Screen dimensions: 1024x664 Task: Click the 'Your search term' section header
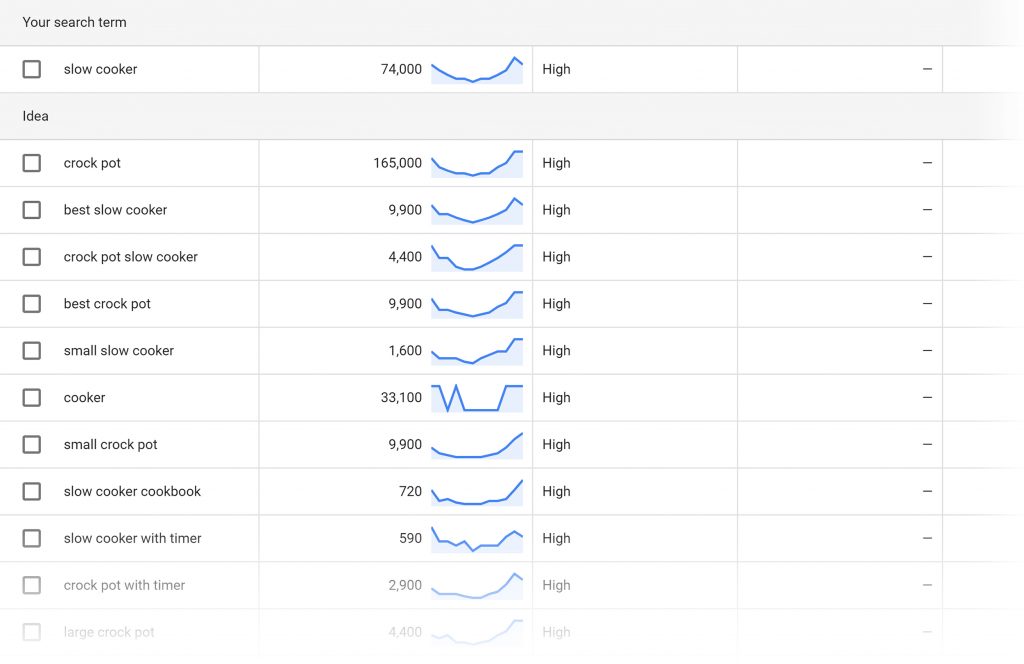74,22
